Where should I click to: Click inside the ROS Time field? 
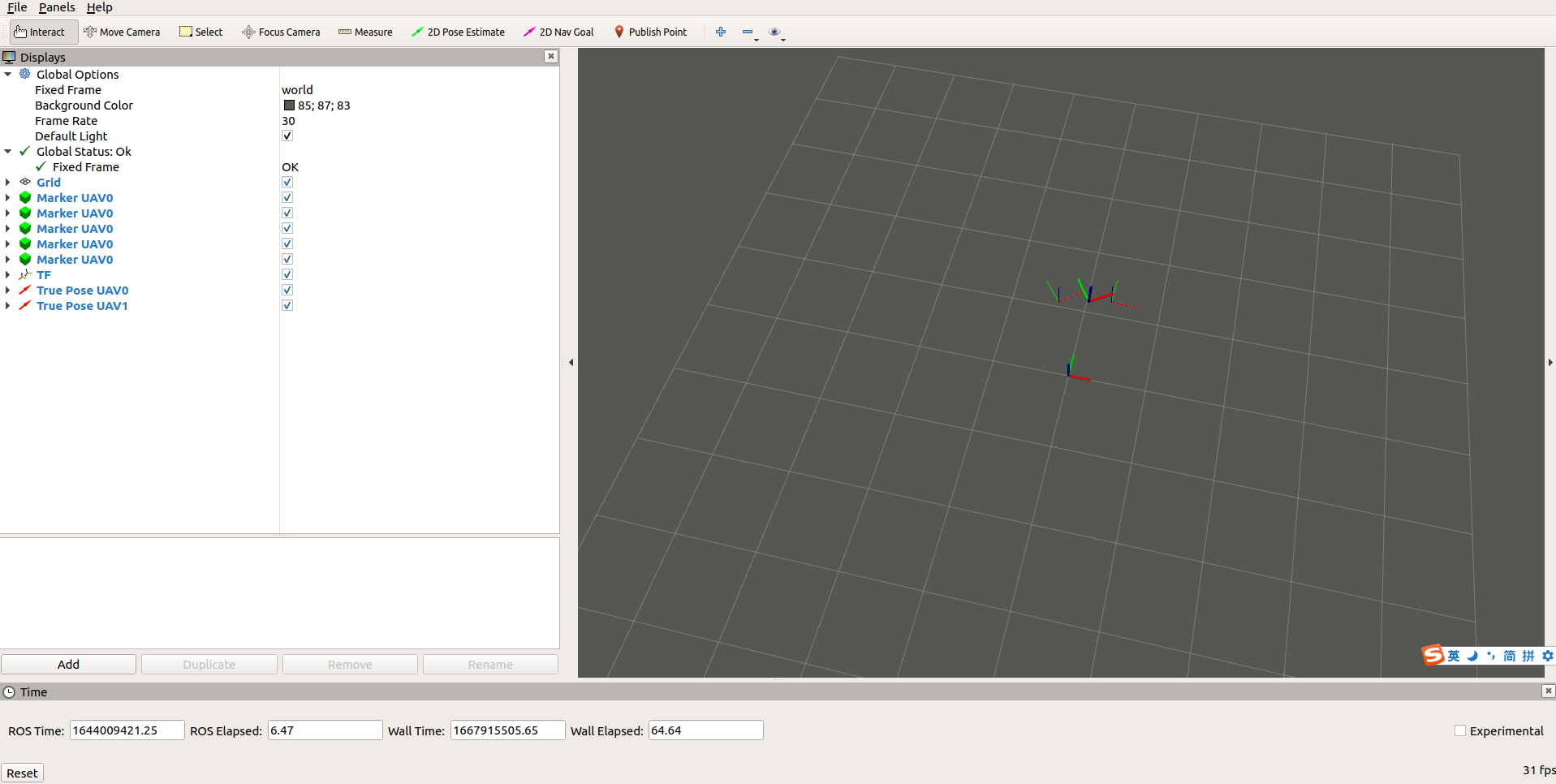tap(126, 730)
